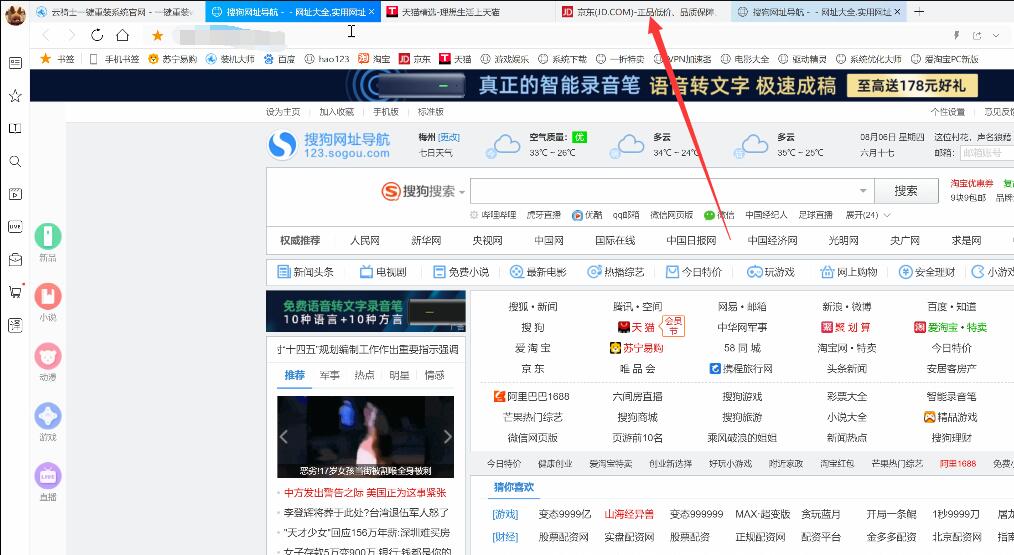Click the lightning speed-mode icon in toolbar
This screenshot has height=555, width=1014.
coord(956,36)
